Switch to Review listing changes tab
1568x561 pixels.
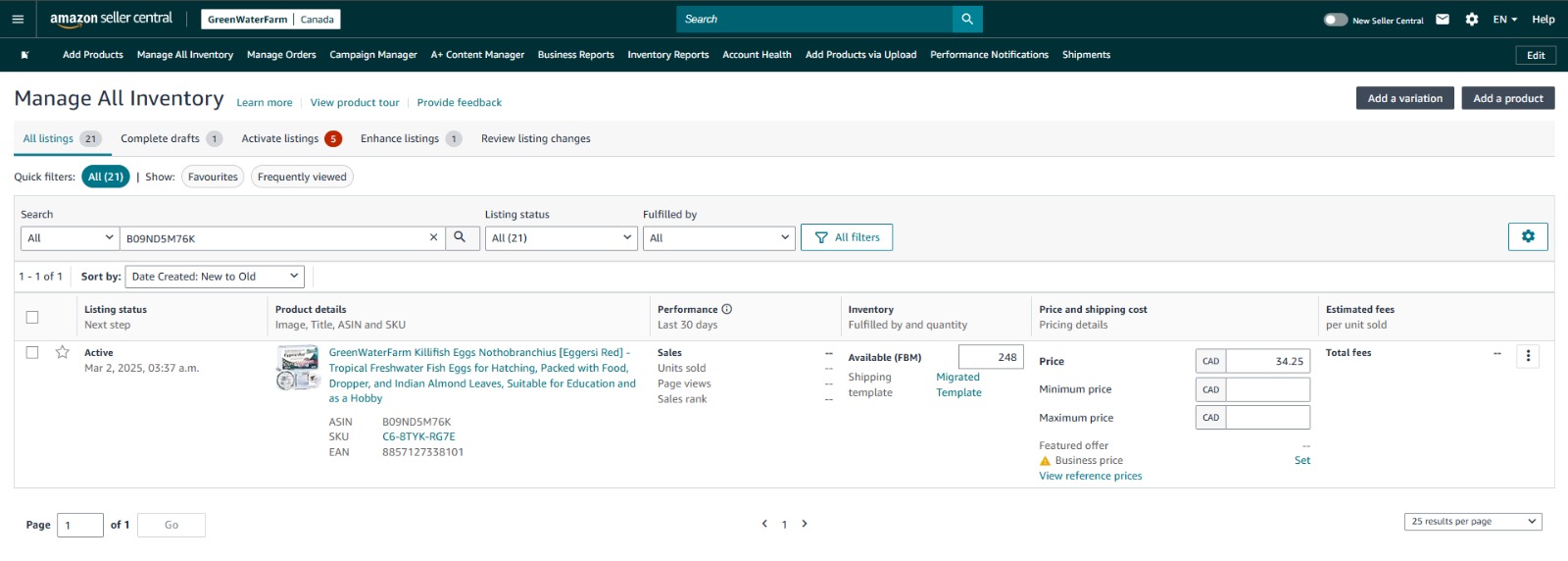tap(536, 138)
